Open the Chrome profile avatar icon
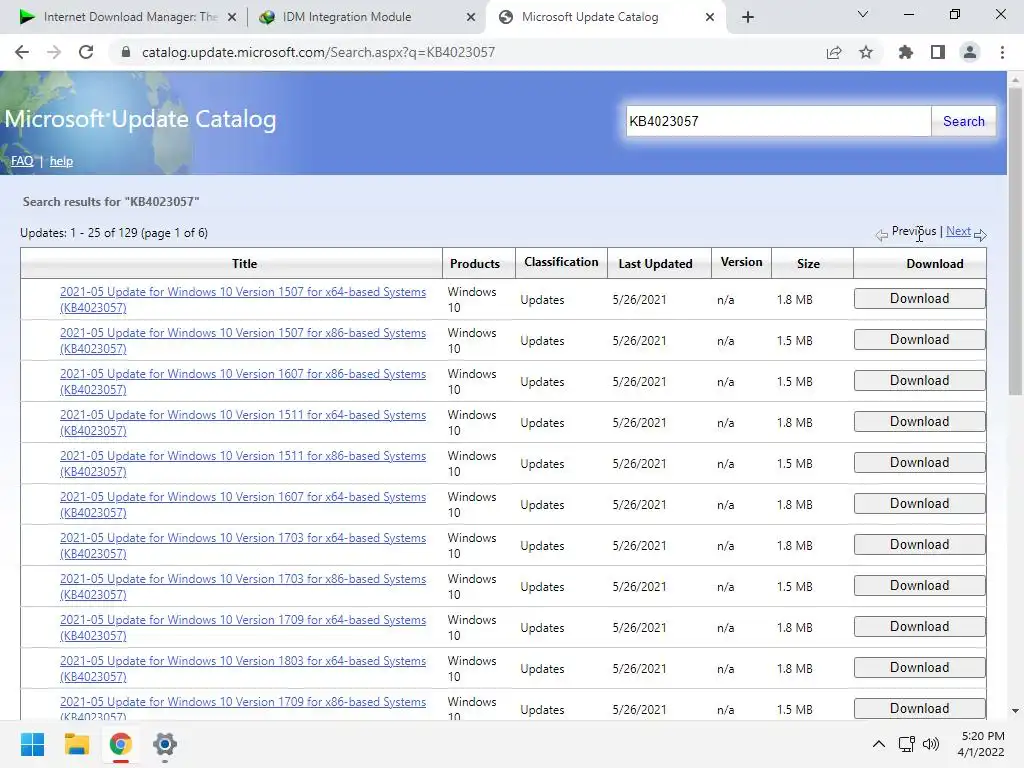The image size is (1024, 768). click(970, 52)
